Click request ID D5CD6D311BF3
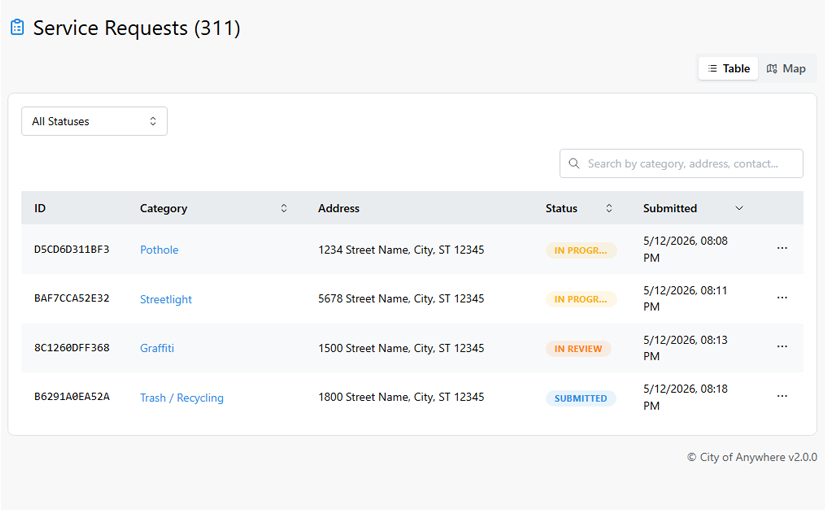Viewport: 825px width, 510px height. pyautogui.click(x=72, y=249)
